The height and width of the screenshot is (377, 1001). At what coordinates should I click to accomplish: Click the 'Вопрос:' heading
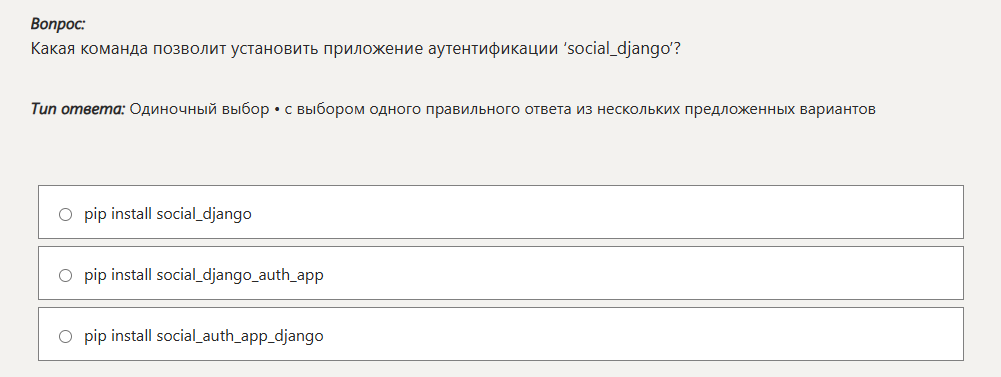pyautogui.click(x=57, y=24)
